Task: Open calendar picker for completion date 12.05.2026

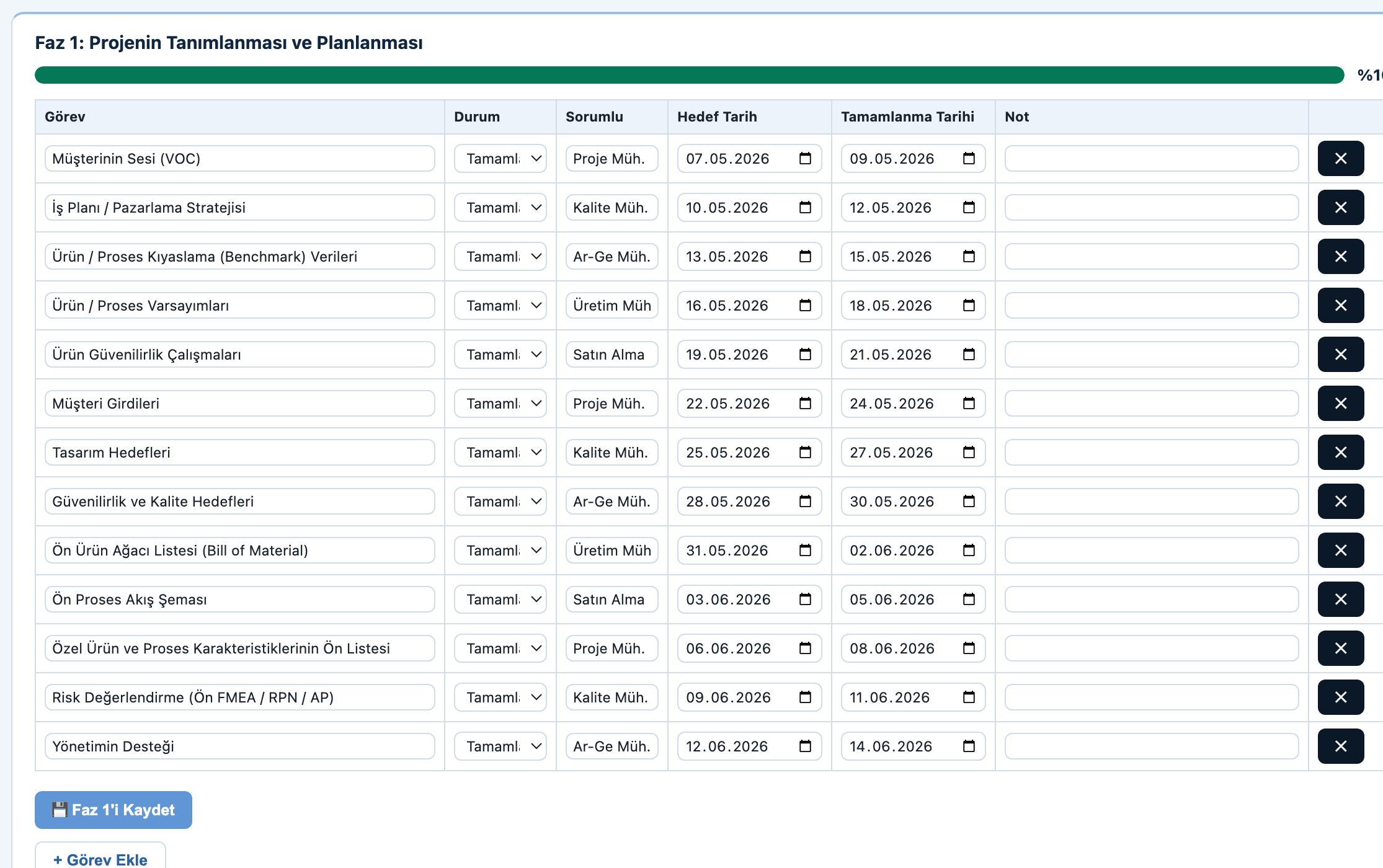Action: point(969,208)
